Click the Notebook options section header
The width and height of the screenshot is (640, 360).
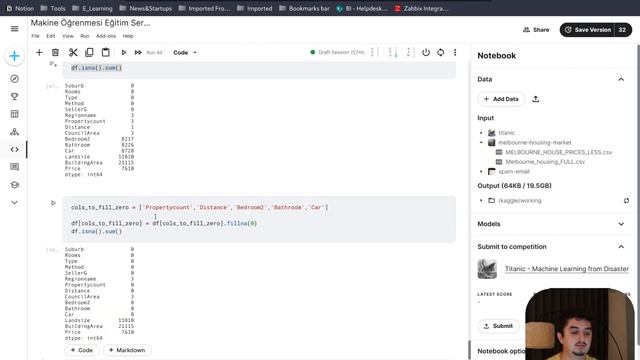click(x=501, y=351)
